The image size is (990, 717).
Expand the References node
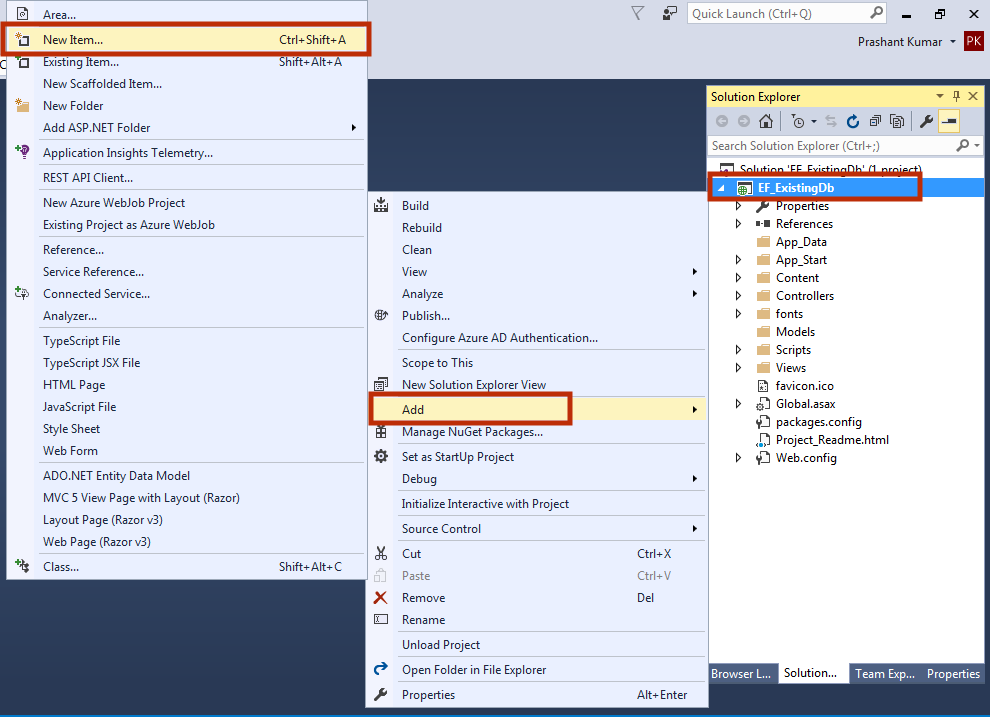[738, 223]
